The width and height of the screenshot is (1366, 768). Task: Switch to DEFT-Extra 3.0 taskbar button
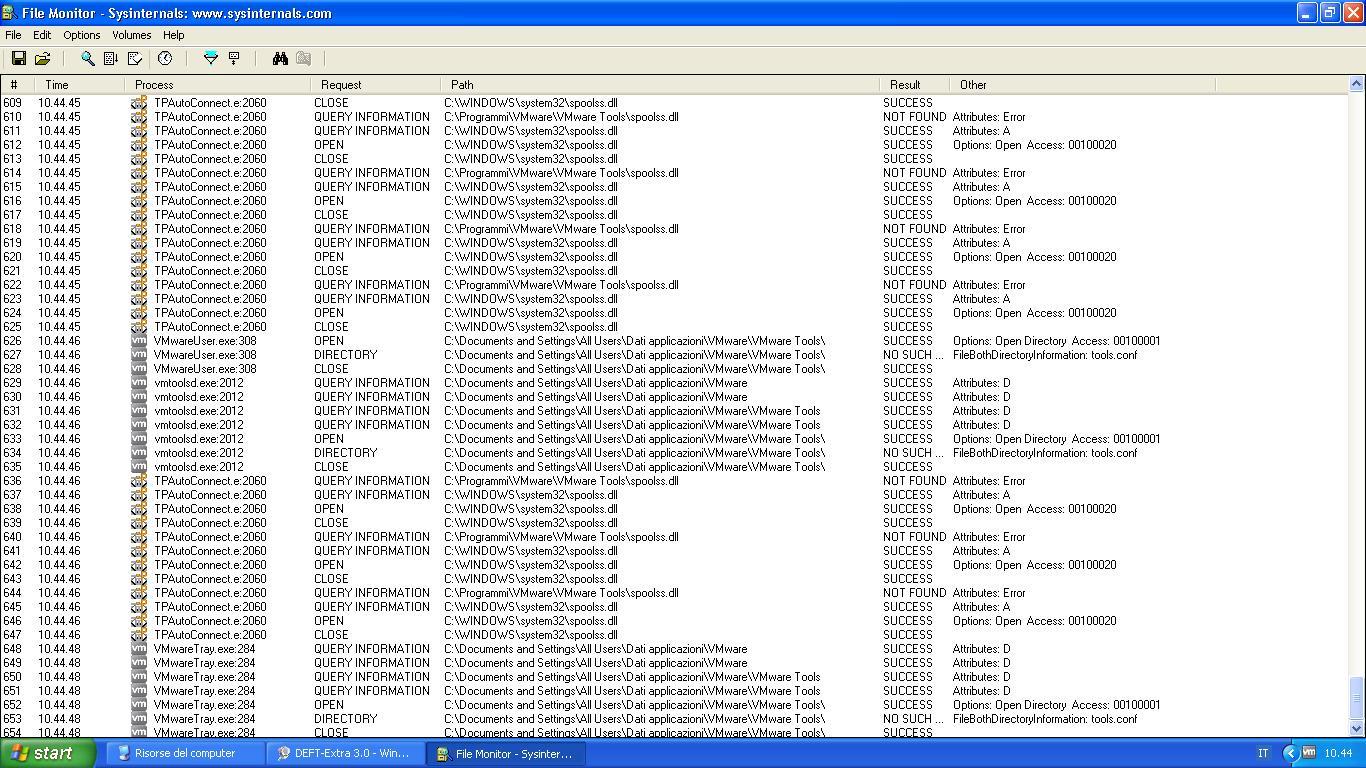(x=345, y=753)
